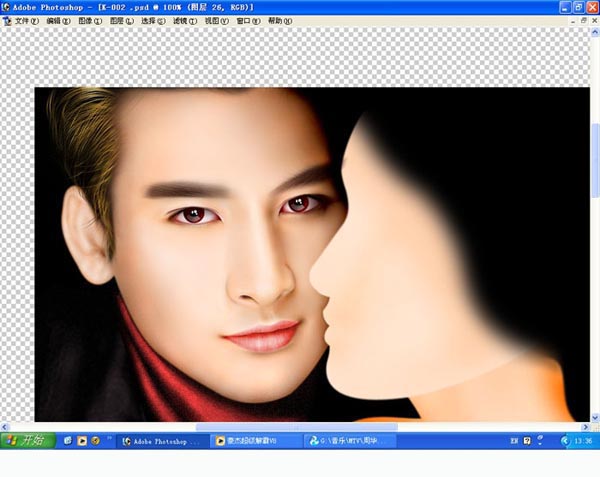Open the 窗口(W) Window menu
Image resolution: width=600 pixels, height=477 pixels.
pyautogui.click(x=248, y=21)
